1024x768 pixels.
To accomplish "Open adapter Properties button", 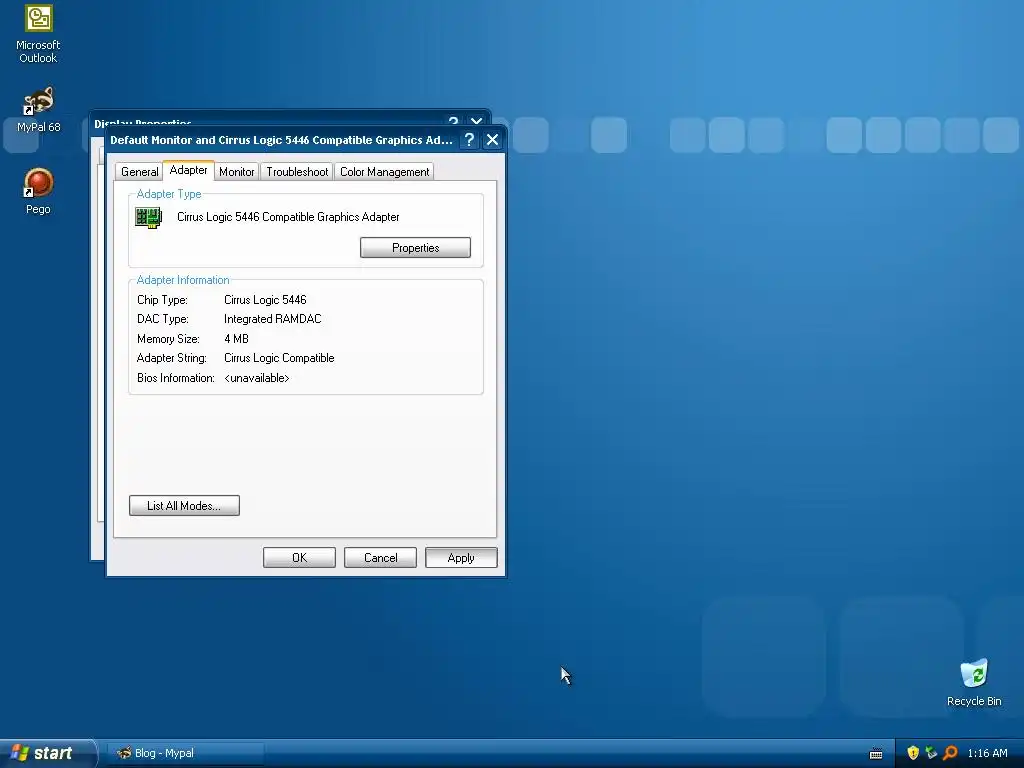I will (x=415, y=248).
